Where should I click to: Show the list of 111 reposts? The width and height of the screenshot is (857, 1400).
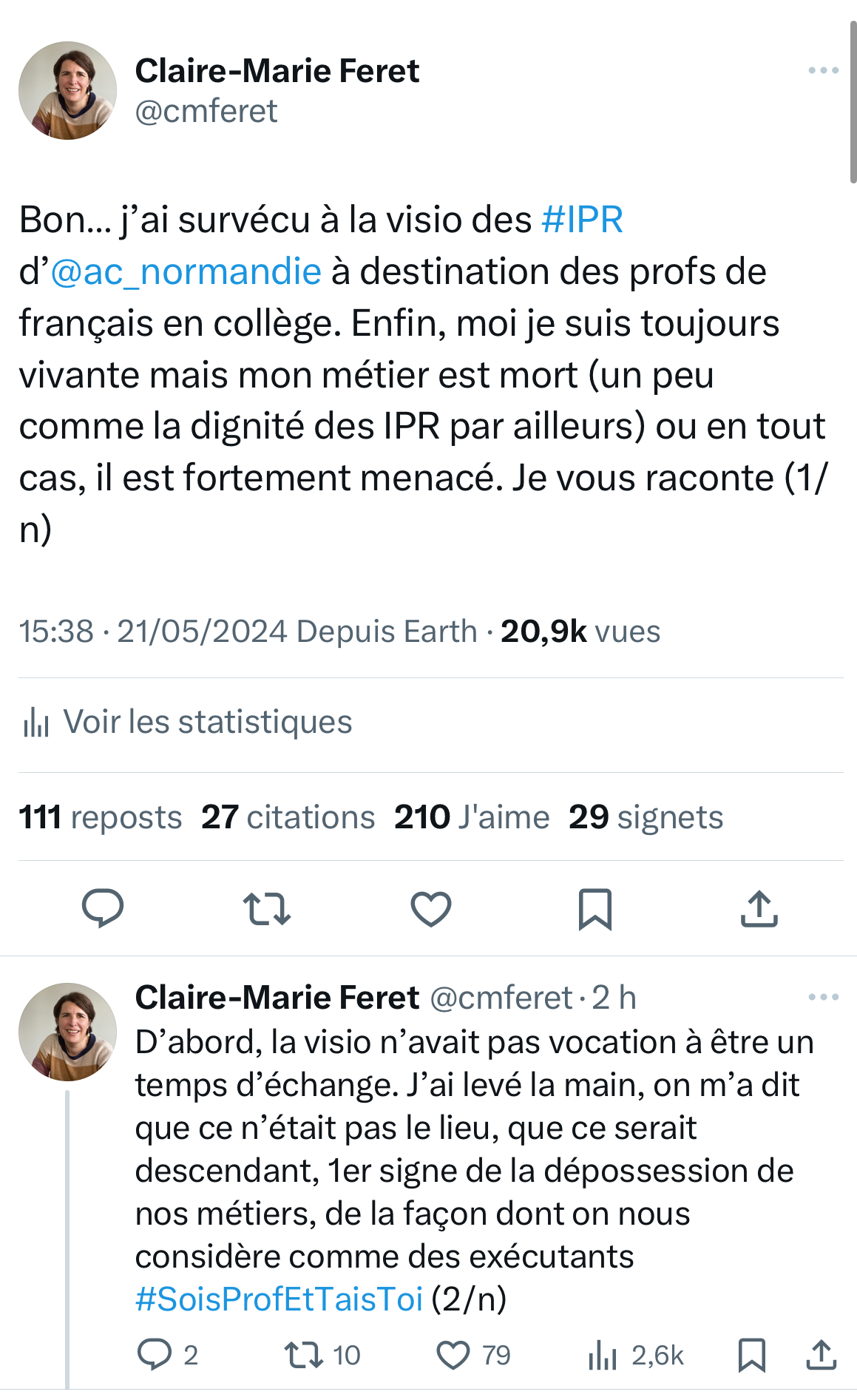click(x=101, y=817)
